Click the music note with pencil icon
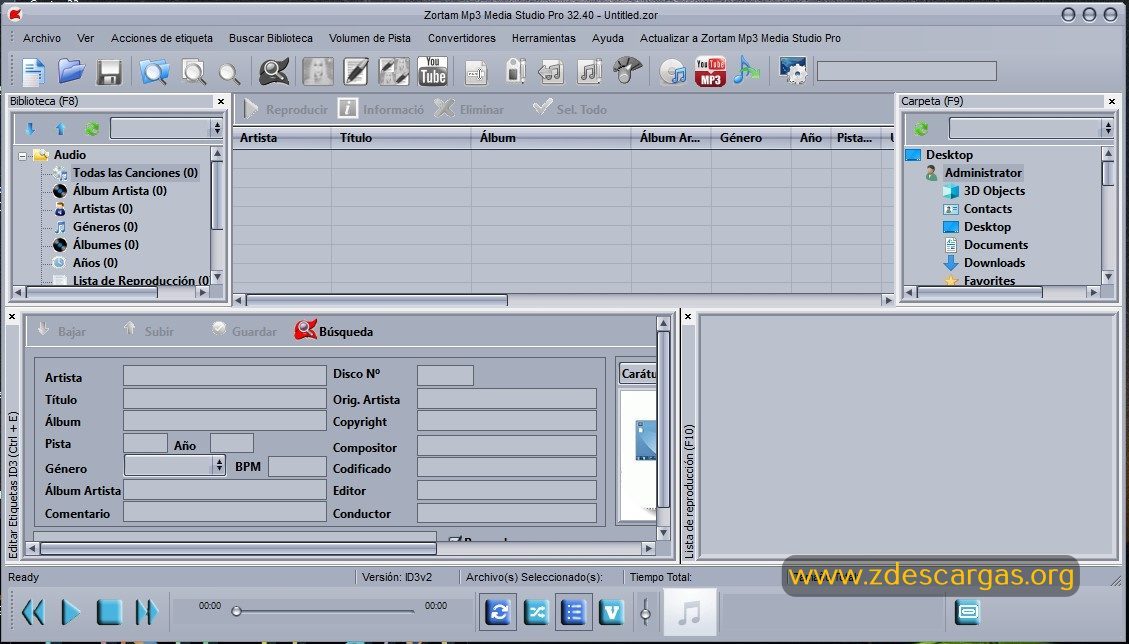 pyautogui.click(x=589, y=72)
